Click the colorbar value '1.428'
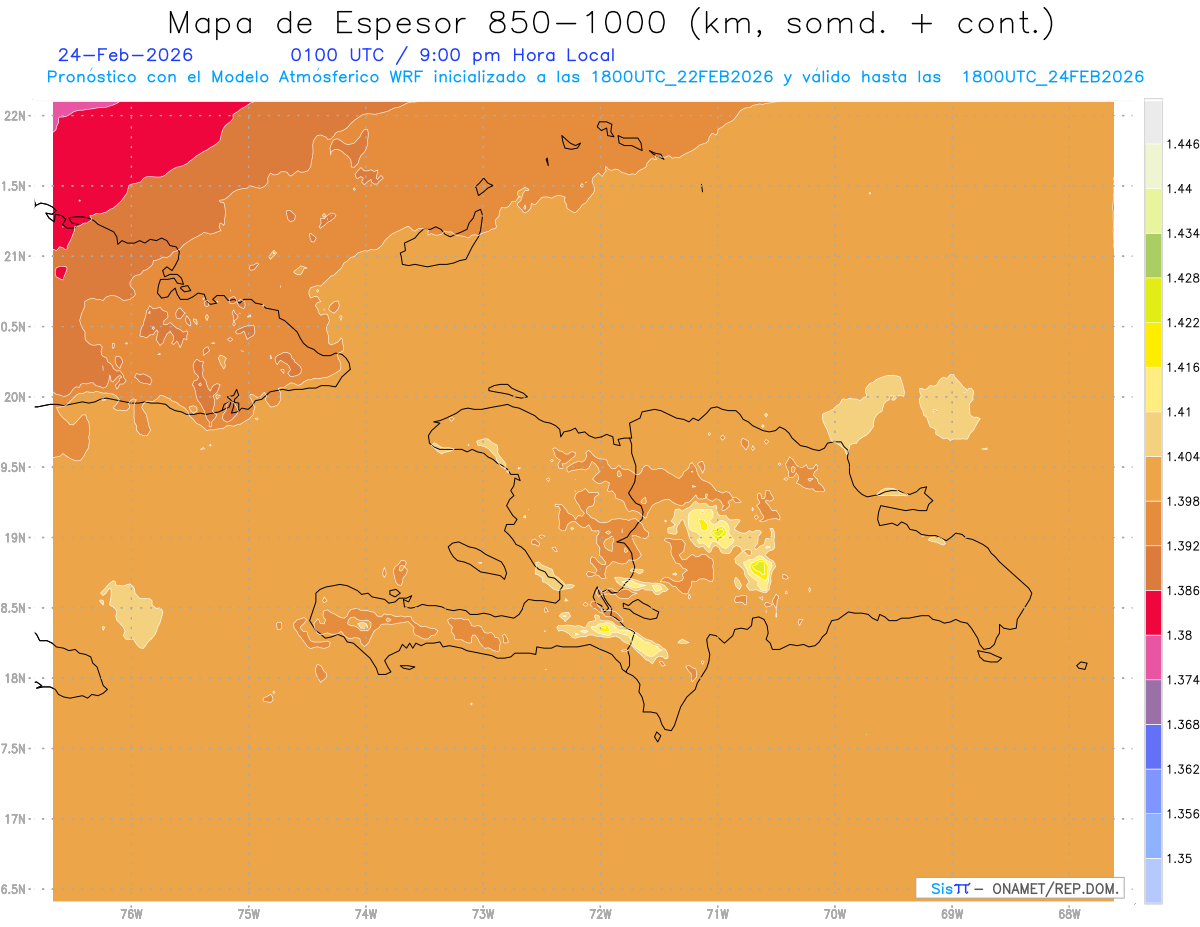Image resolution: width=1200 pixels, height=927 pixels. point(1184,278)
